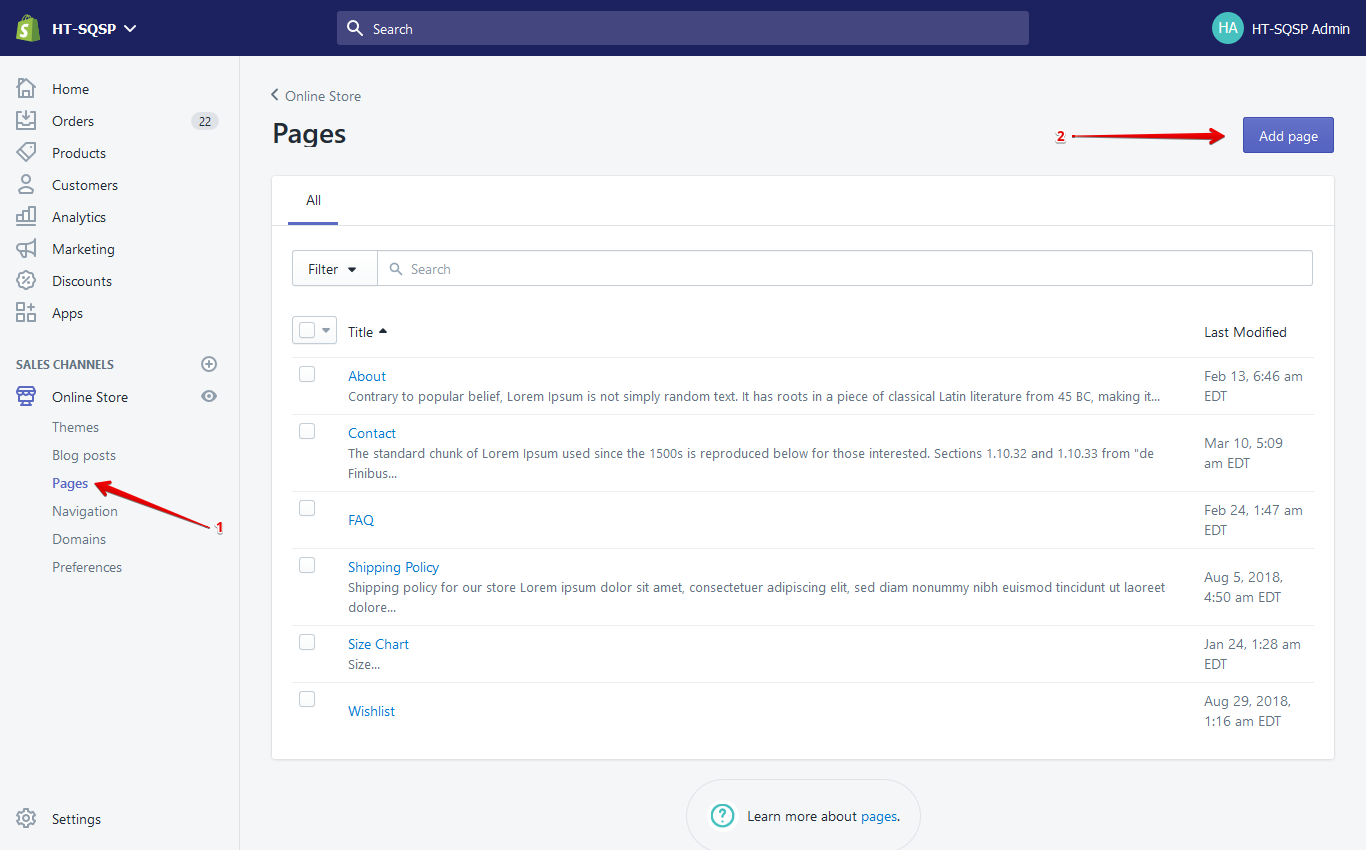
Task: Check the About page checkbox
Action: [307, 374]
